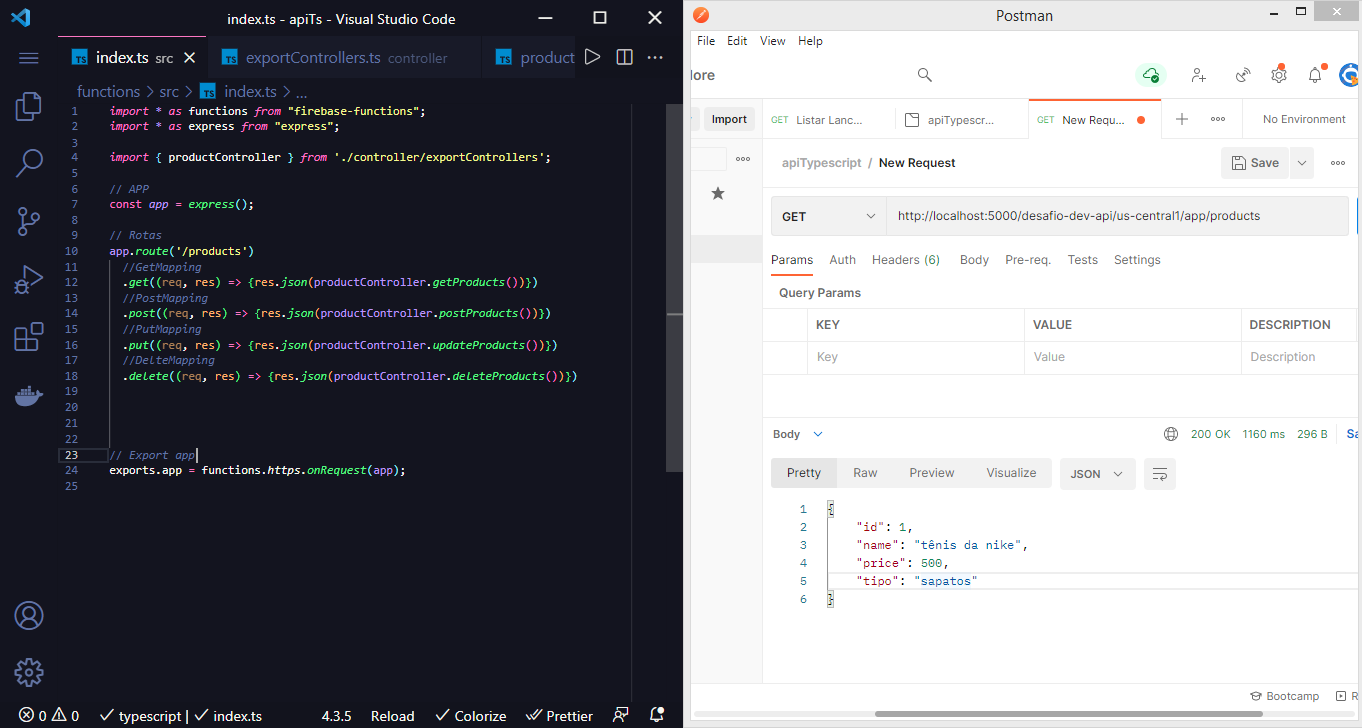This screenshot has height=728, width=1362.
Task: Open the Explorer view in VS Code
Action: point(29,106)
